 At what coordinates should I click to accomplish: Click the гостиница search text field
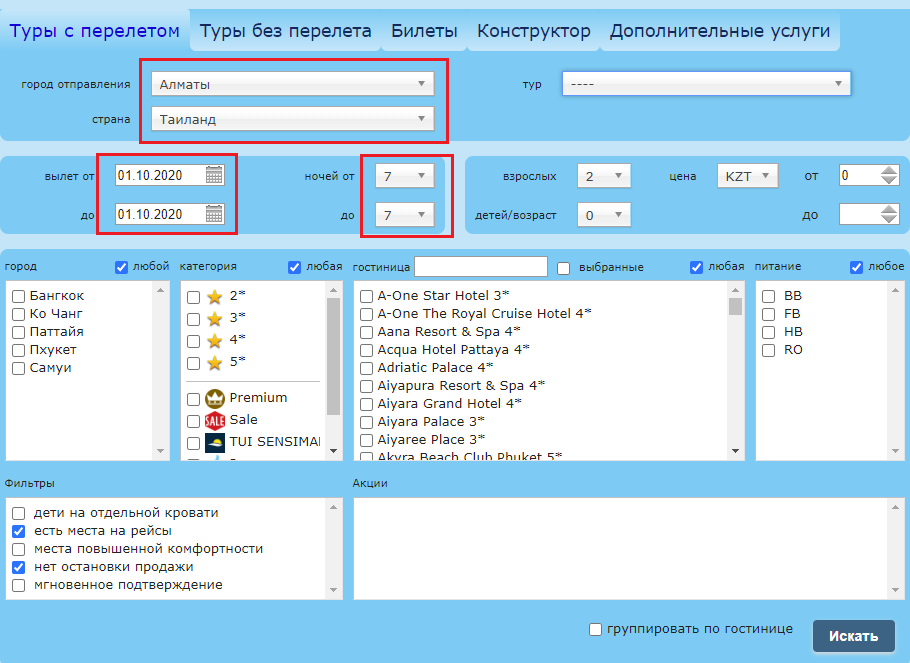click(x=481, y=266)
